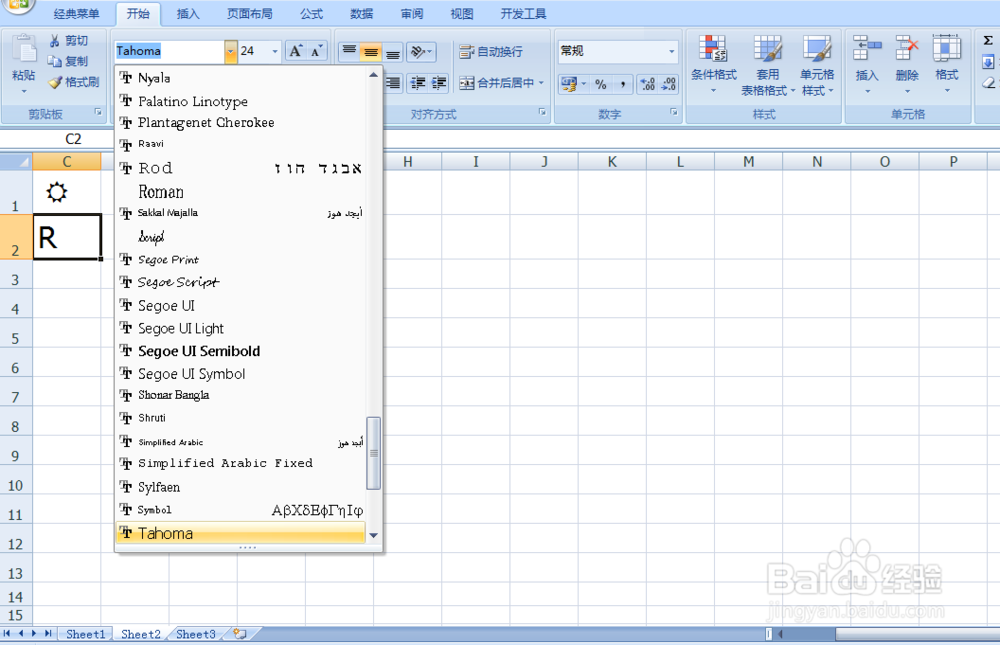Select the Format Painter brush

coord(55,82)
